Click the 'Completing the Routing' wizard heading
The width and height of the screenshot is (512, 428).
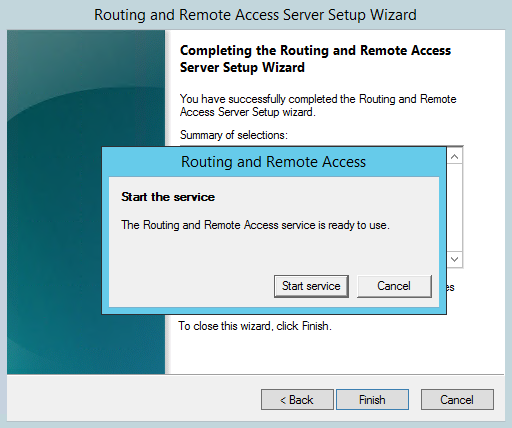pos(315,59)
